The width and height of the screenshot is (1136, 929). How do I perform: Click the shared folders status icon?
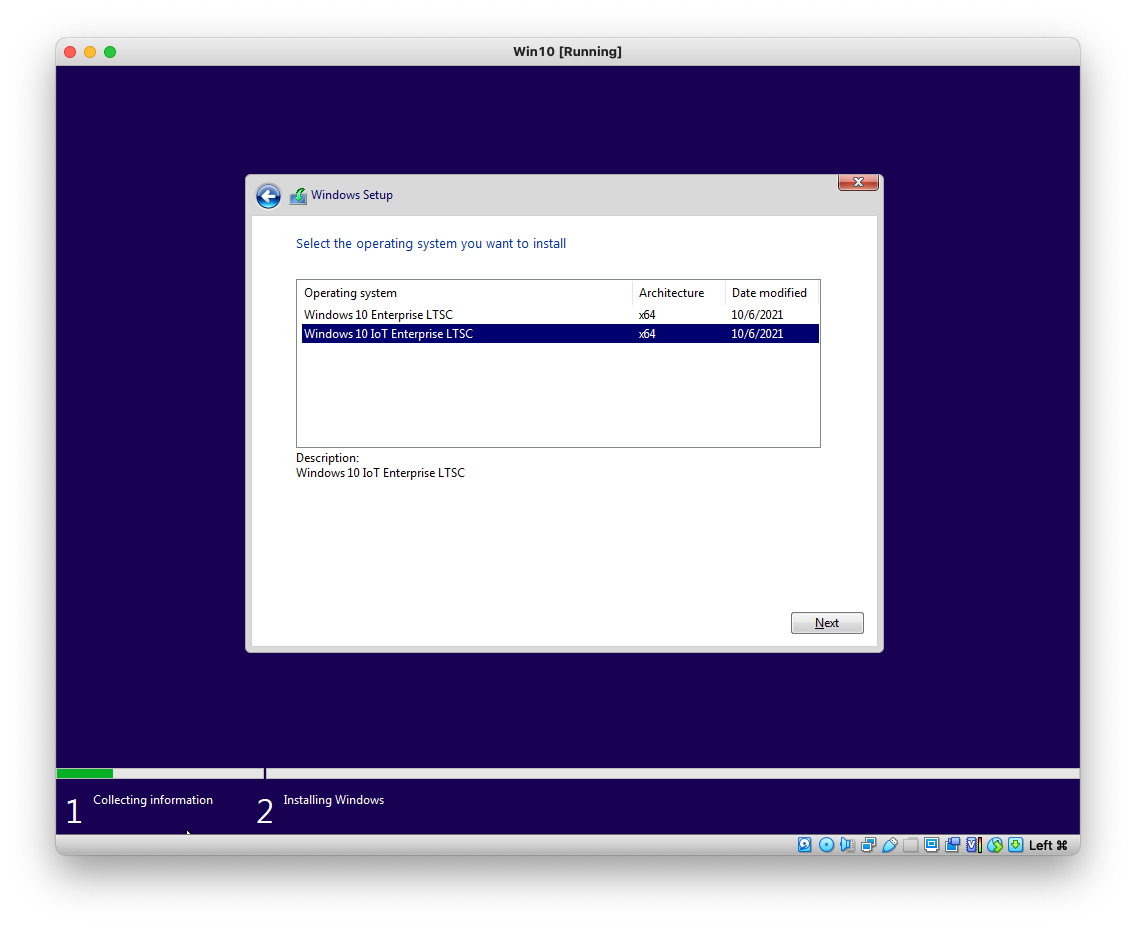[x=911, y=845]
